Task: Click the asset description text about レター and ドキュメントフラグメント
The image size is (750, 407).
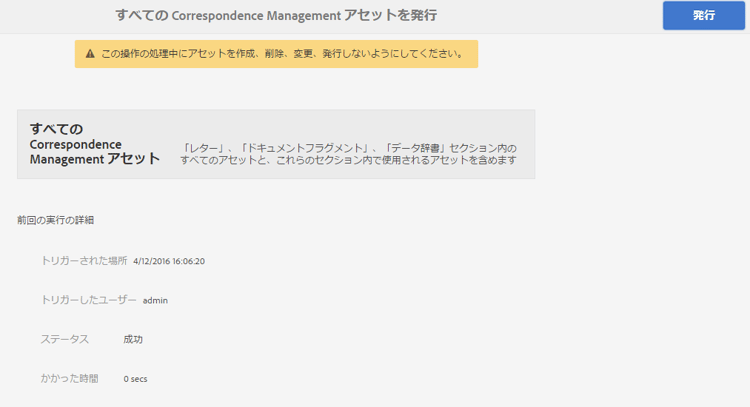Action: (x=349, y=154)
